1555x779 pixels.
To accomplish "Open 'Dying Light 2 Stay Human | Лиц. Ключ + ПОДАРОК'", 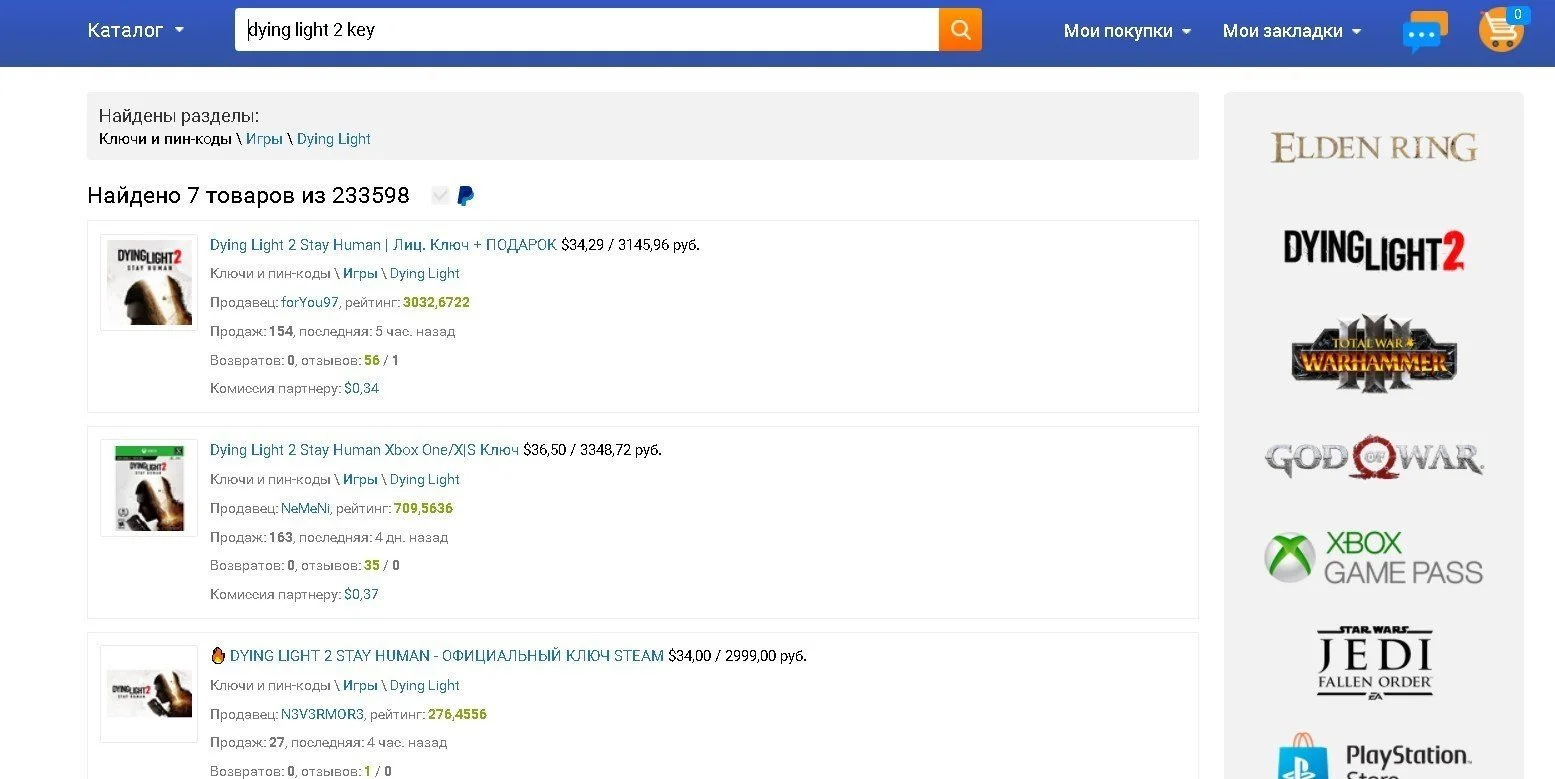I will (x=383, y=245).
